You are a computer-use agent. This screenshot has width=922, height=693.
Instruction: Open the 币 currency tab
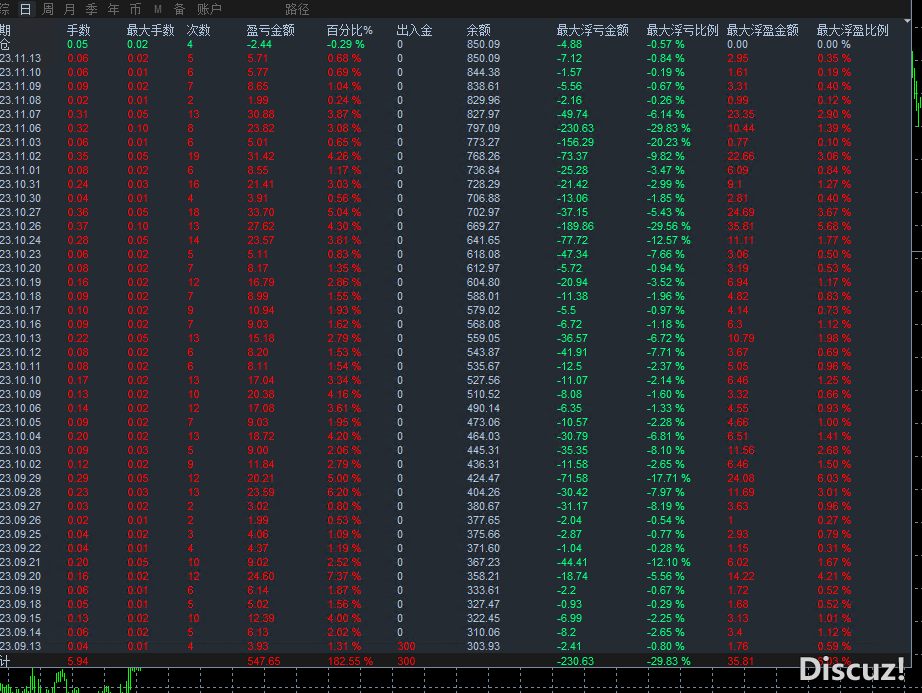(x=135, y=9)
